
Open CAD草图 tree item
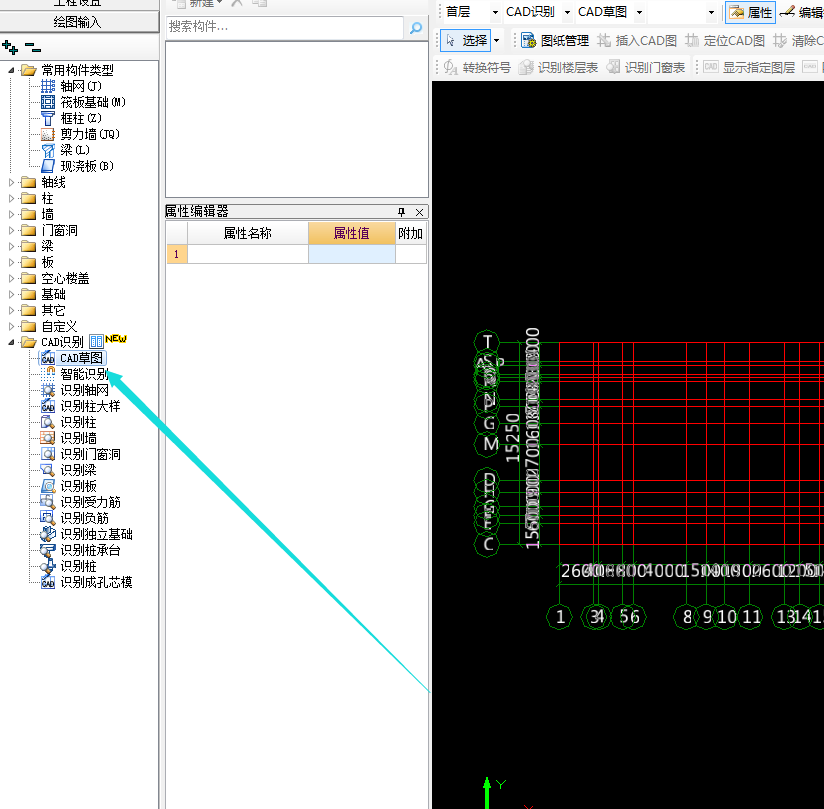(74, 358)
